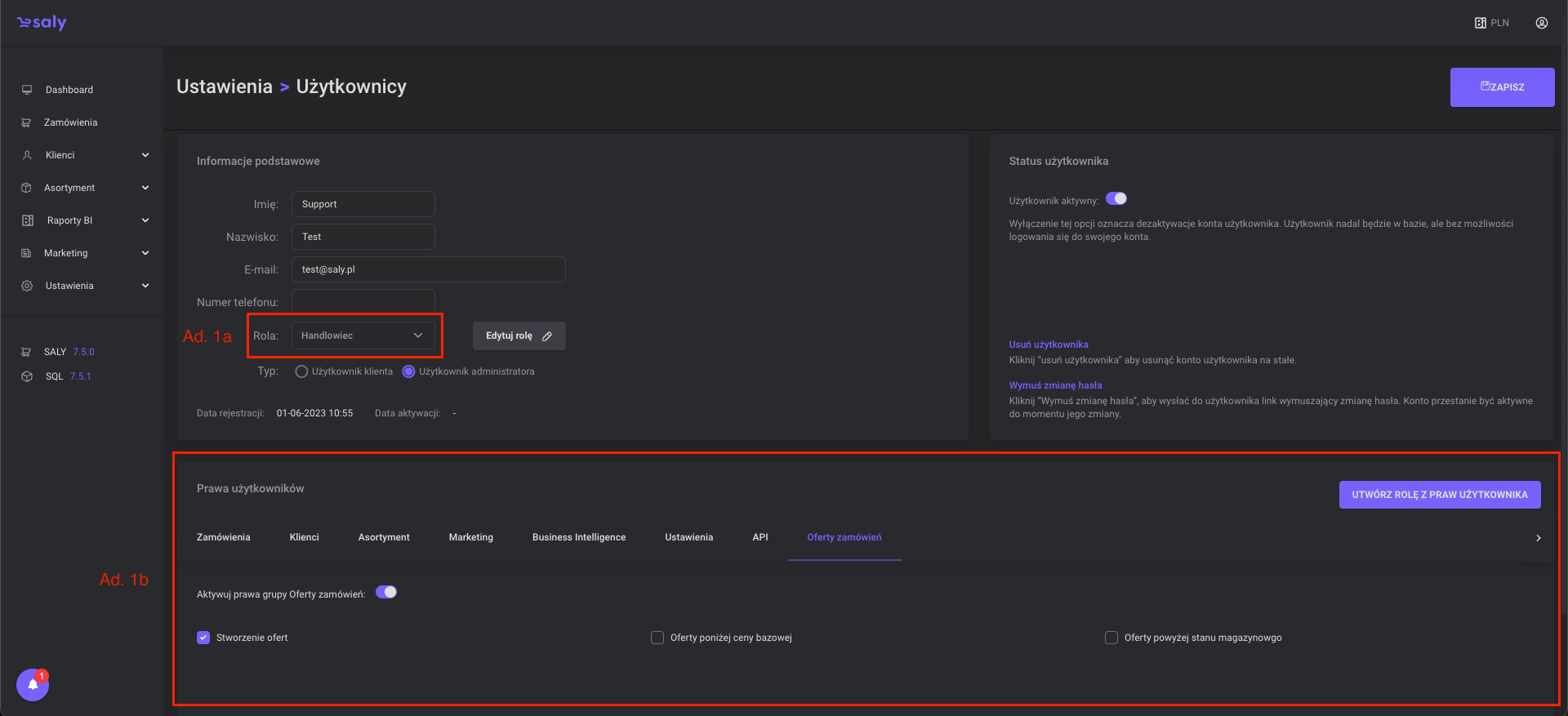Expand the Klienci sidebar menu

tap(145, 155)
